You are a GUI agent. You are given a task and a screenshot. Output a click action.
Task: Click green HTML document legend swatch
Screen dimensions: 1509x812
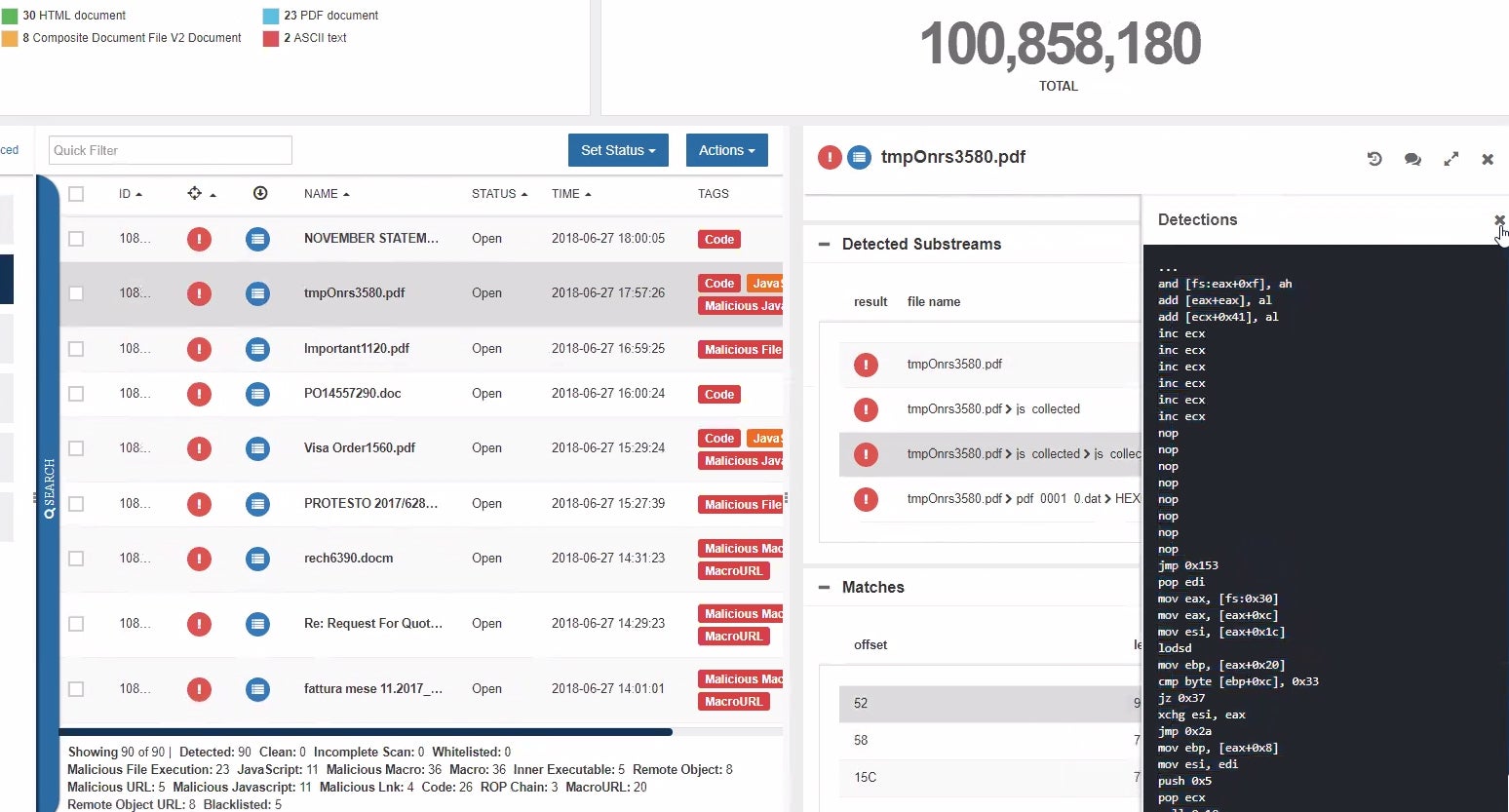point(10,16)
